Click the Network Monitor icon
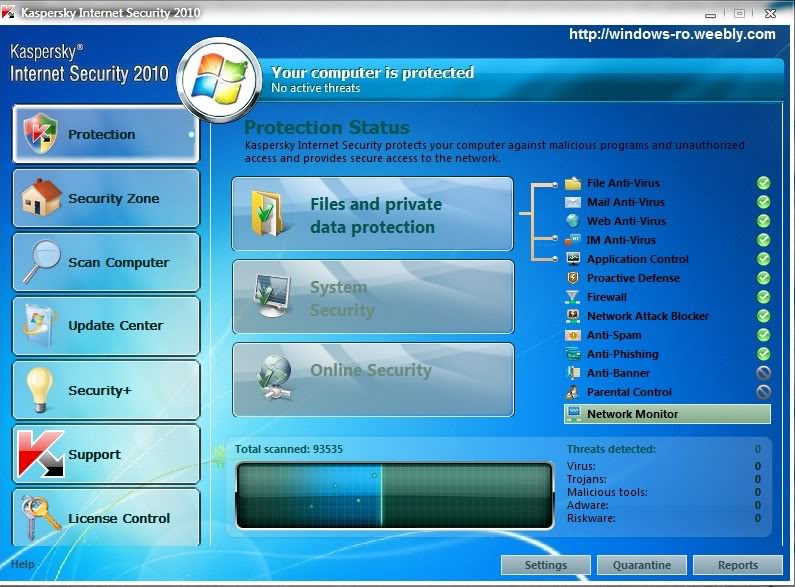This screenshot has width=795, height=587. click(x=574, y=413)
